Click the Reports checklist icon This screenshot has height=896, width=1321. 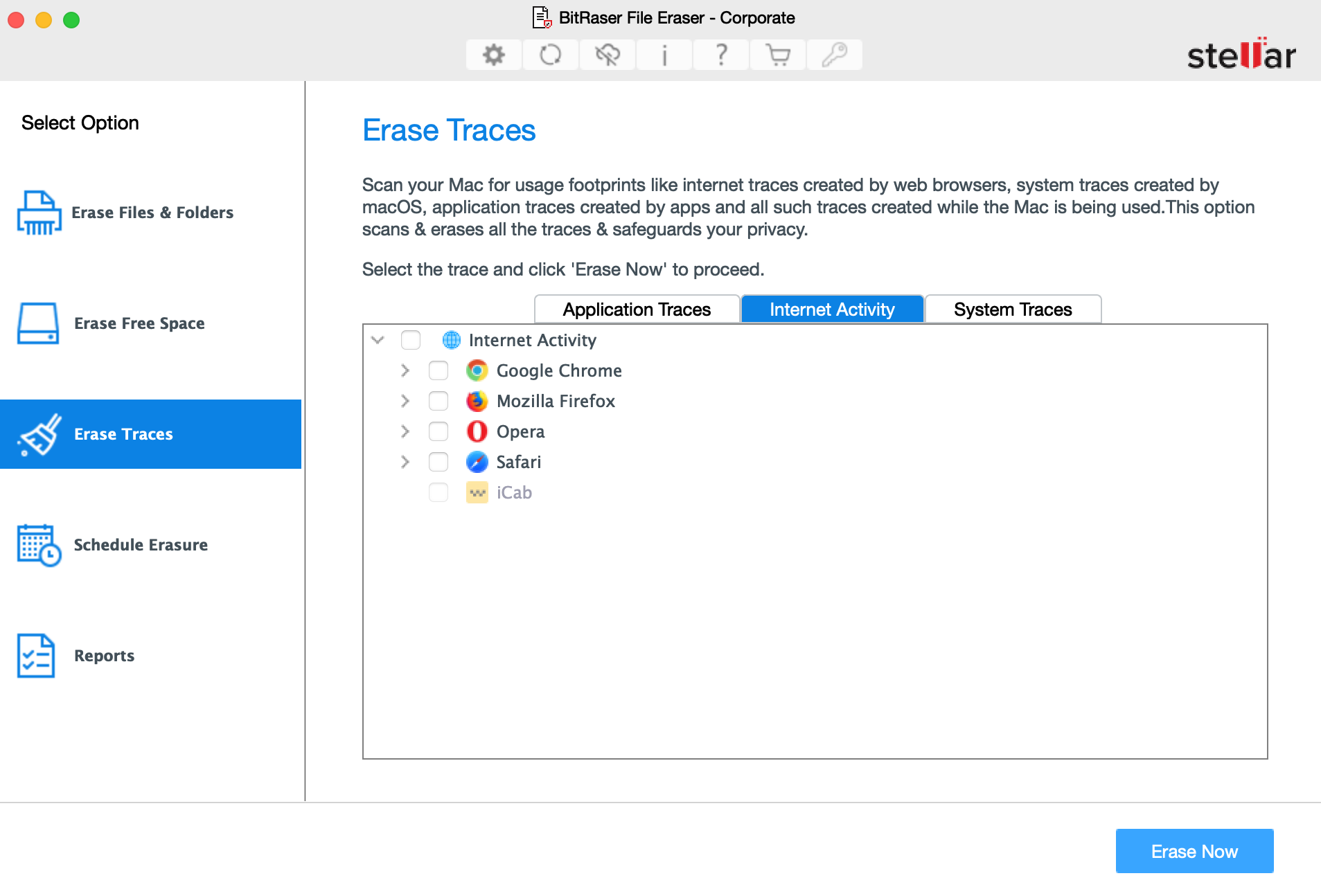[x=36, y=656]
